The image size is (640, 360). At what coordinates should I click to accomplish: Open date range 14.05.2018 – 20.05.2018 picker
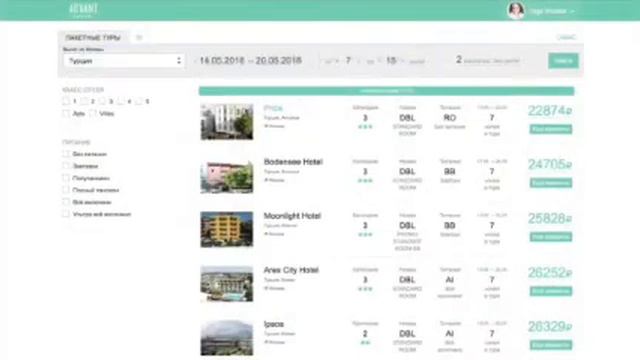pos(250,60)
